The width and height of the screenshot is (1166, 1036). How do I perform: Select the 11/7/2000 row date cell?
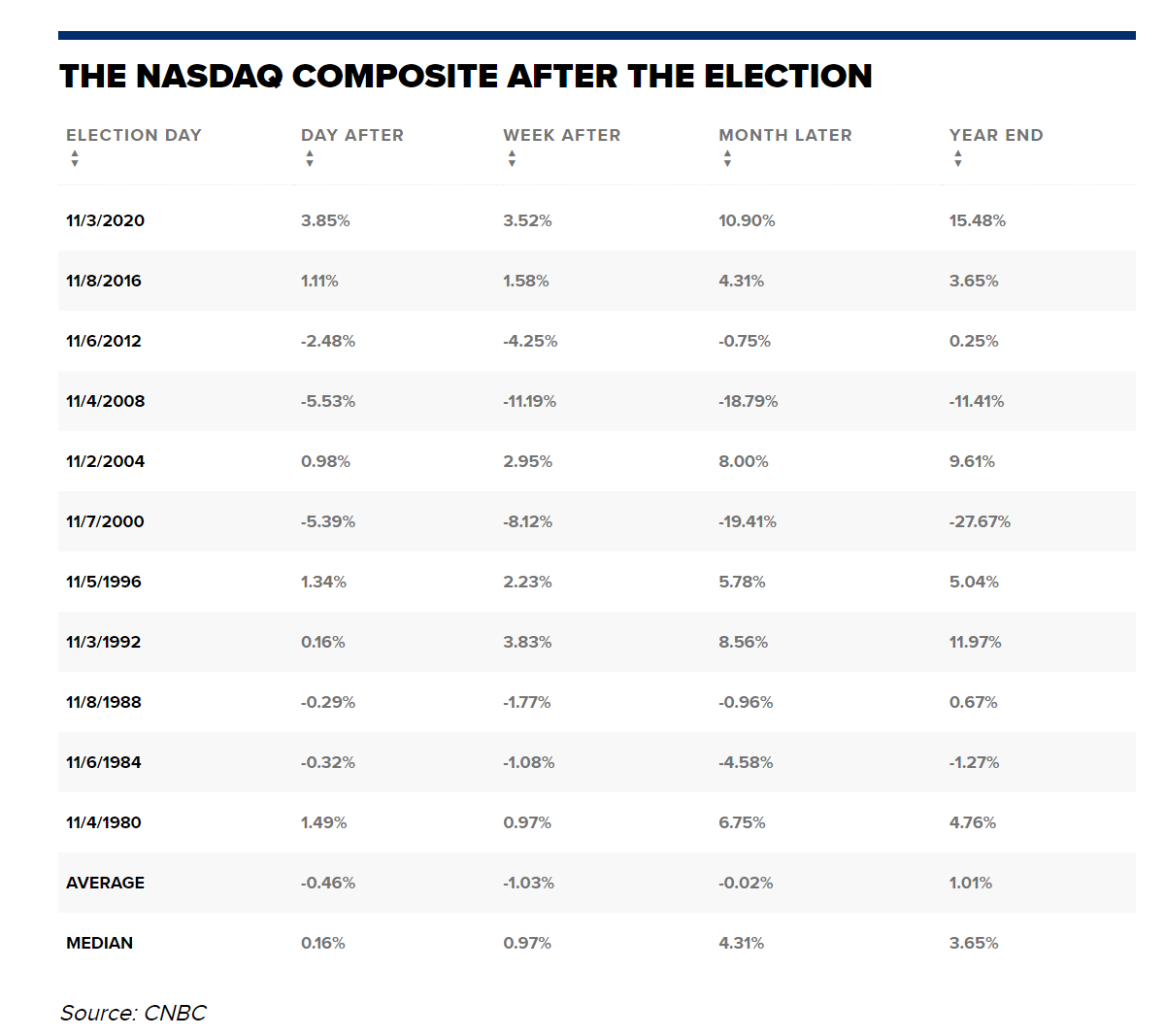[x=105, y=521]
